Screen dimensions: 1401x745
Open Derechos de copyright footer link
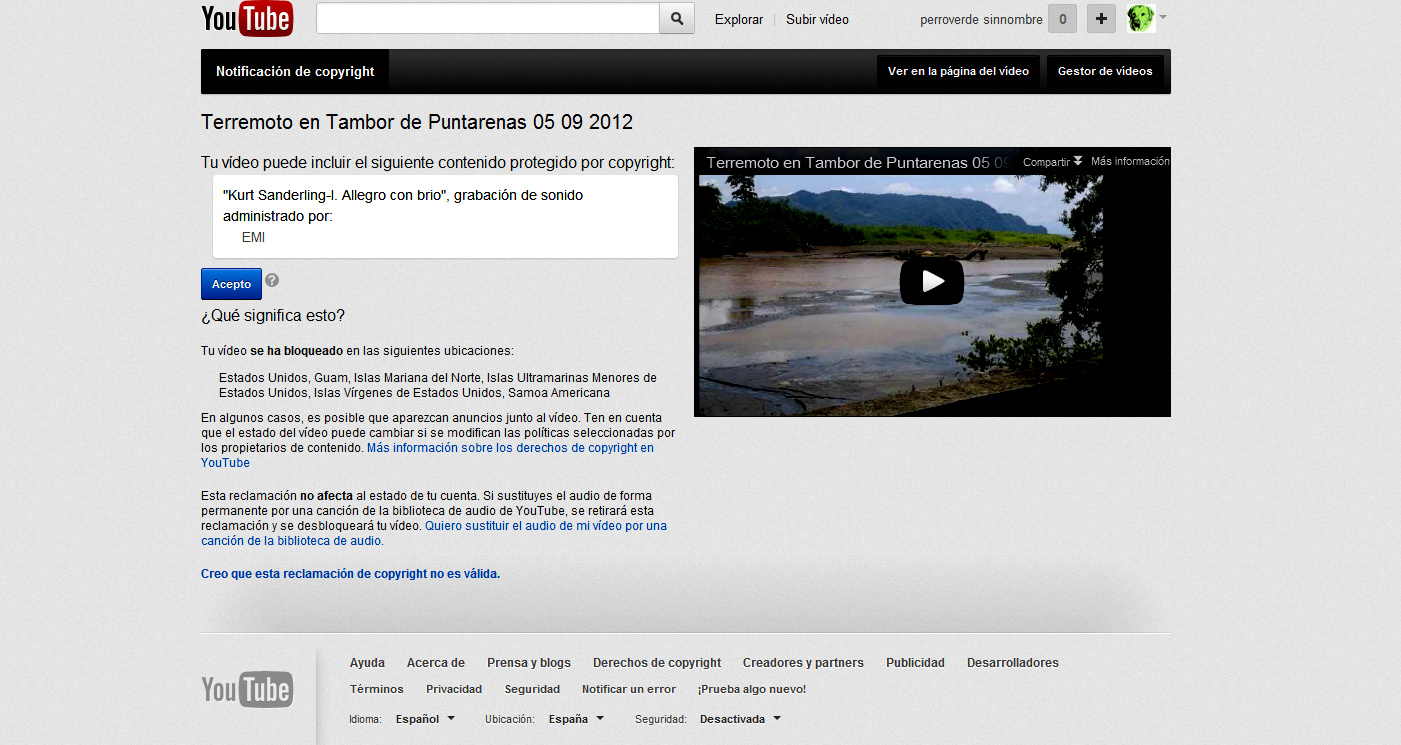point(657,663)
